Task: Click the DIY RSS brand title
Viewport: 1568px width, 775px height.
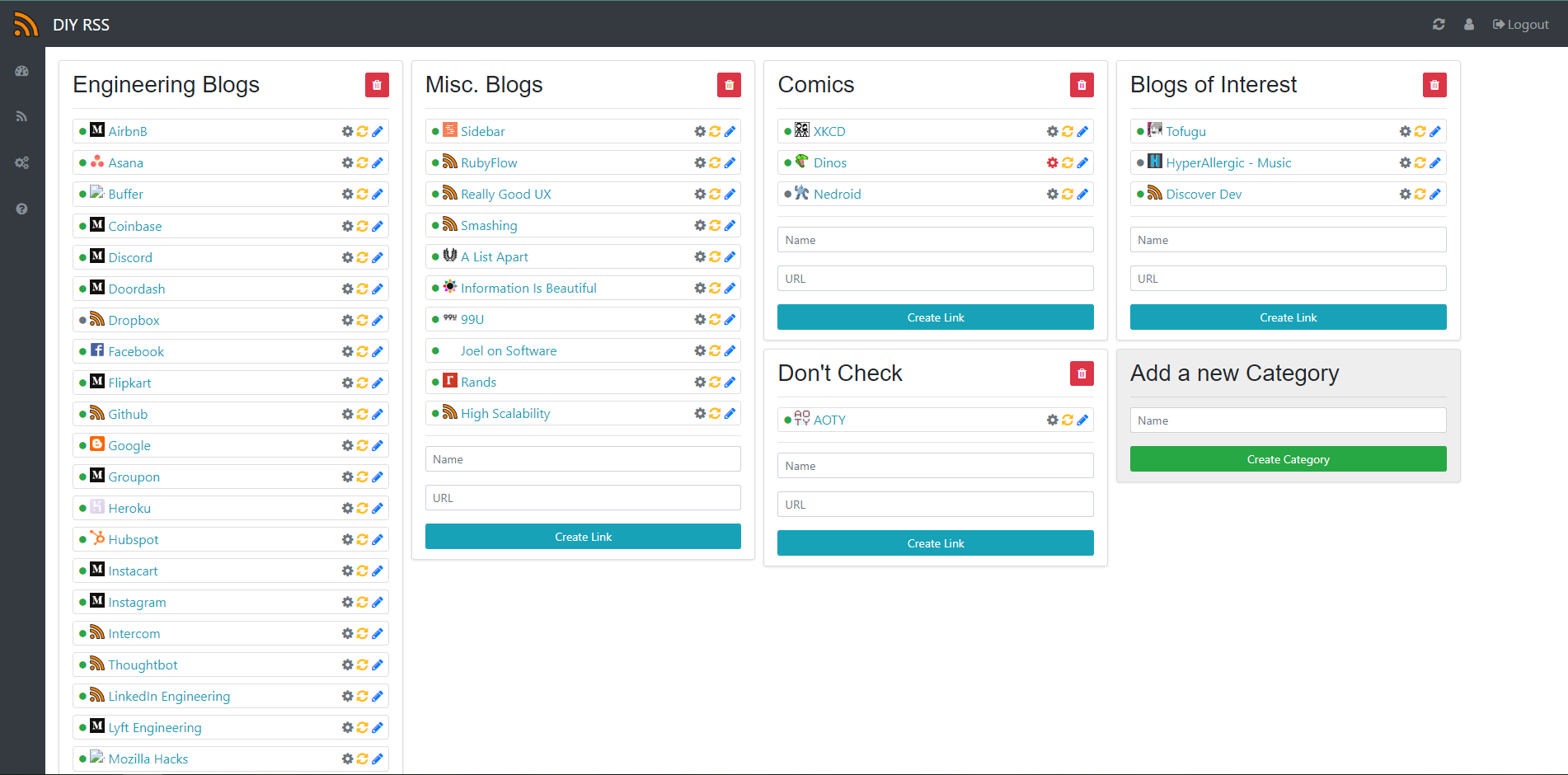Action: [81, 25]
